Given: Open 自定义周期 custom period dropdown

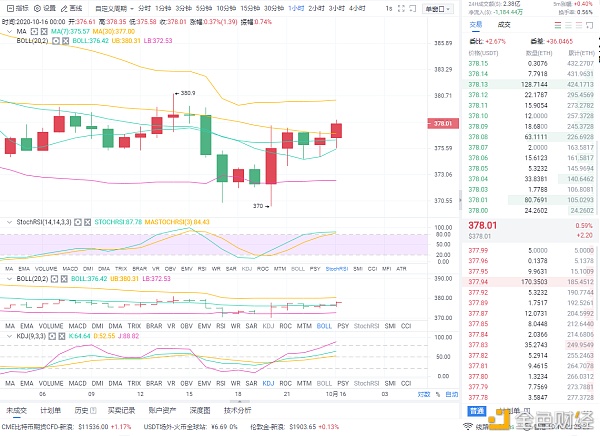Looking at the screenshot, I should pyautogui.click(x=114, y=8).
